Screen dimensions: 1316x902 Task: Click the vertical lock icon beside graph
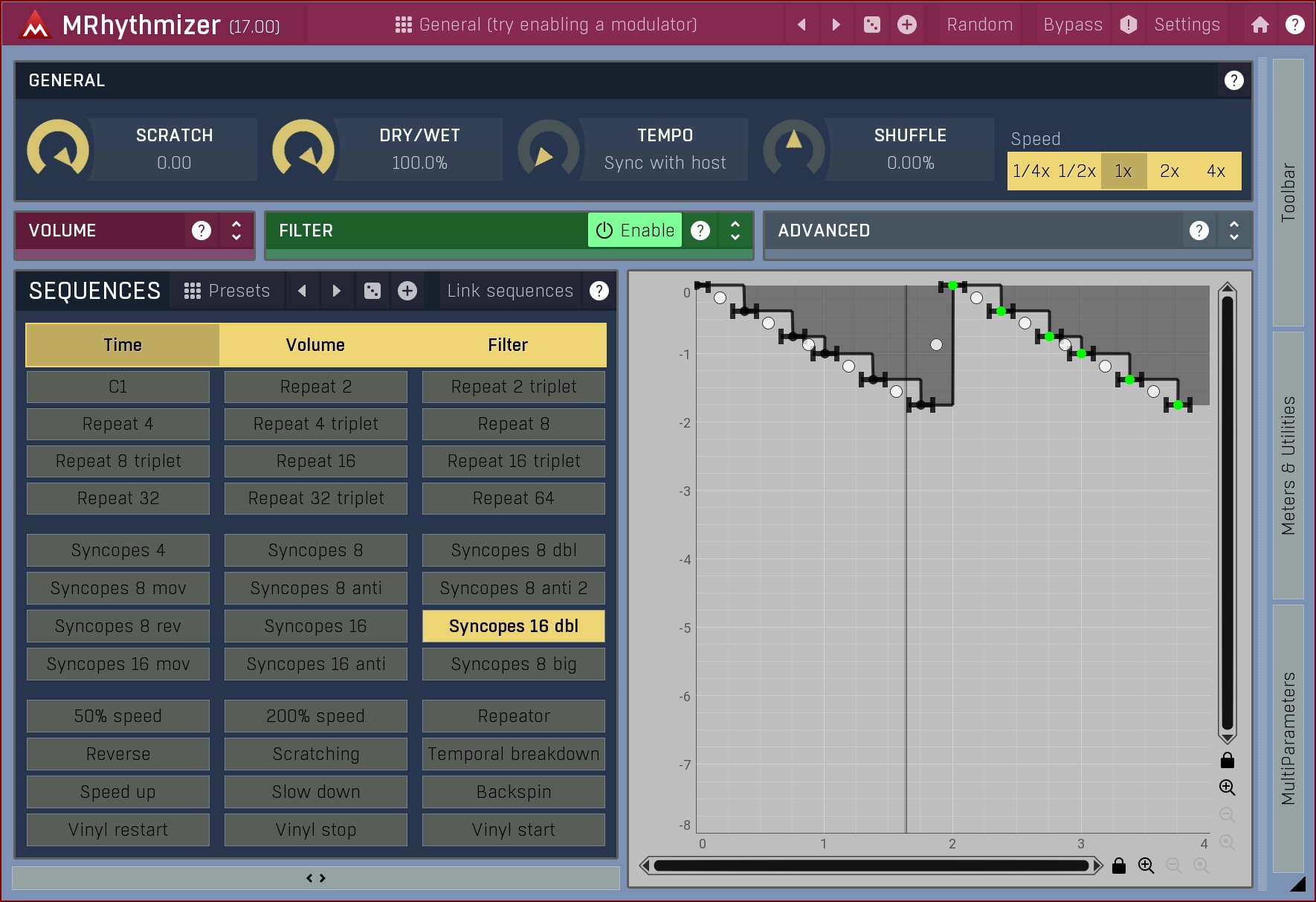click(x=1227, y=760)
